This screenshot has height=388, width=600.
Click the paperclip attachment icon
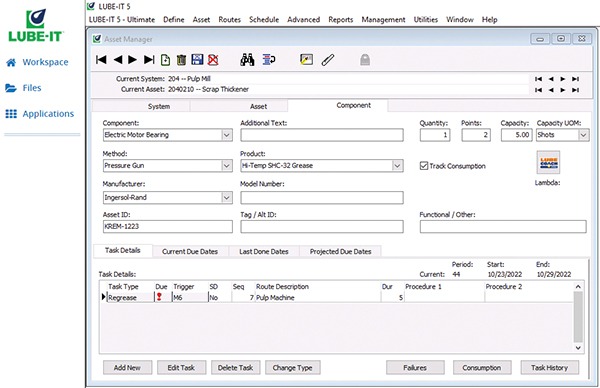[328, 60]
